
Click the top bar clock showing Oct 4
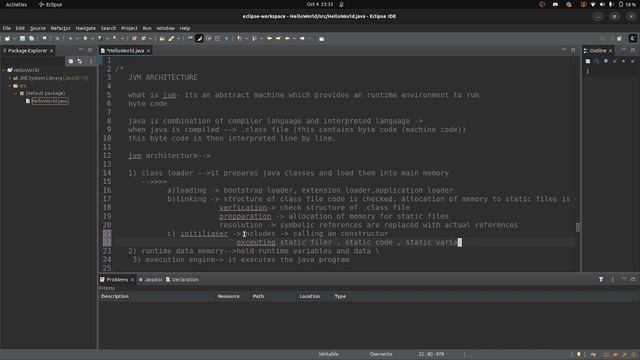tap(320, 4)
